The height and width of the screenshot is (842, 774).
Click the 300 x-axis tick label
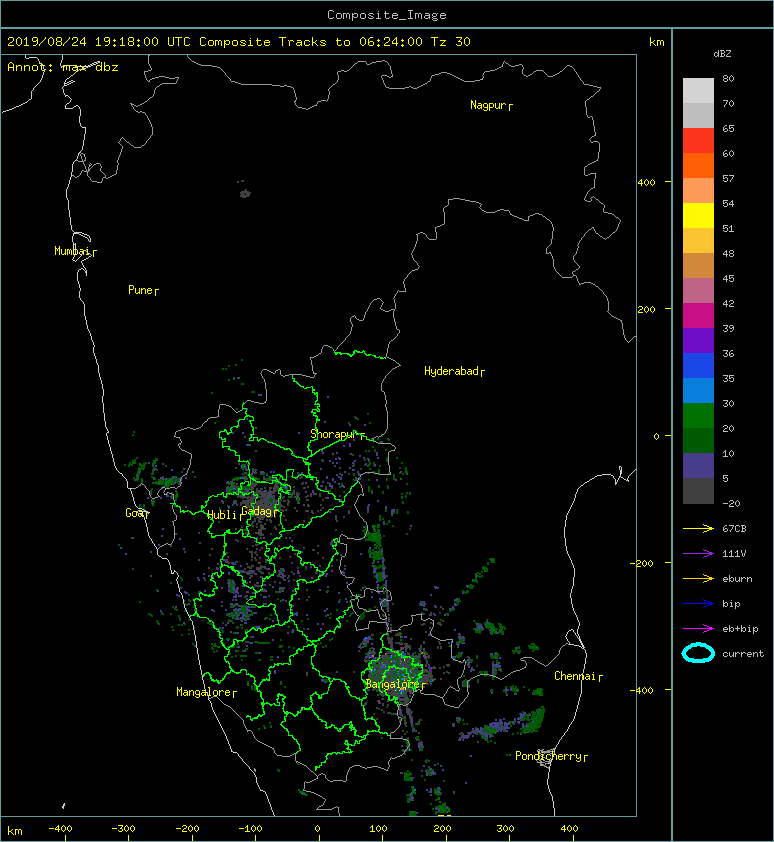coord(505,829)
